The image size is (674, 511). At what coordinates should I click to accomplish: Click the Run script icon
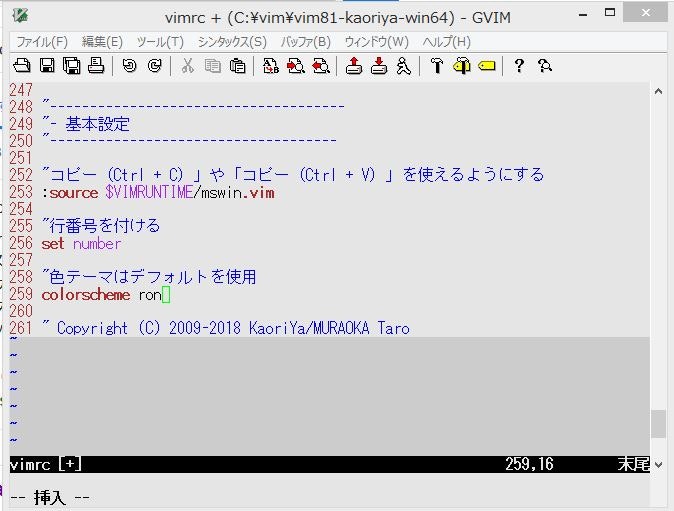point(403,66)
